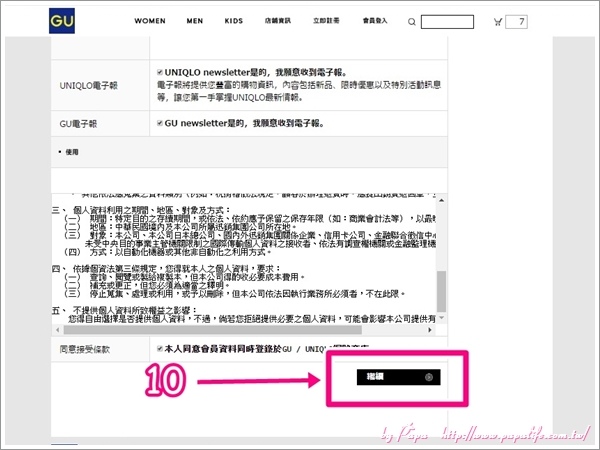Click the vertical scrollbar thumb in terms
Image resolution: width=600 pixels, height=450 pixels.
coord(442,292)
